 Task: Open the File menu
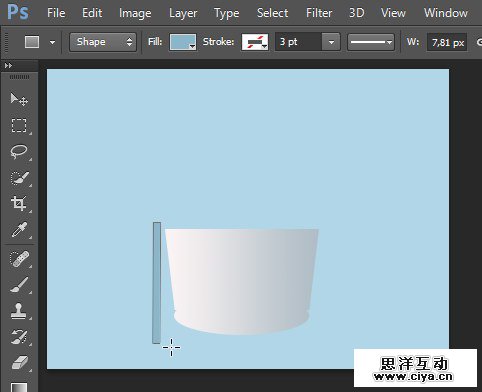point(56,13)
